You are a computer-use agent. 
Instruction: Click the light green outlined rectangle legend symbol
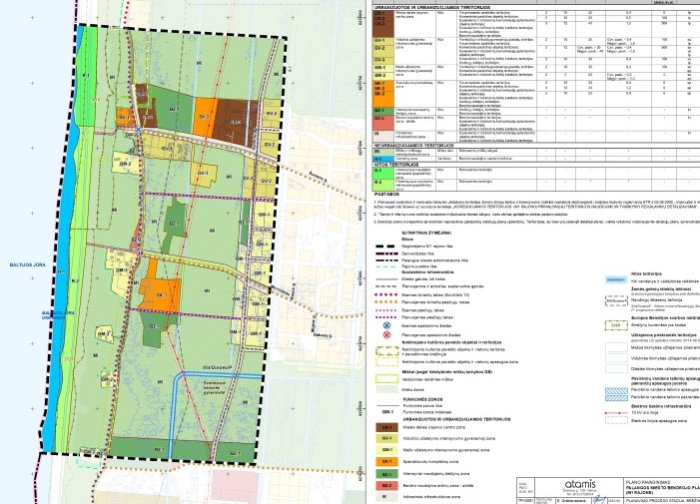[x=387, y=379]
